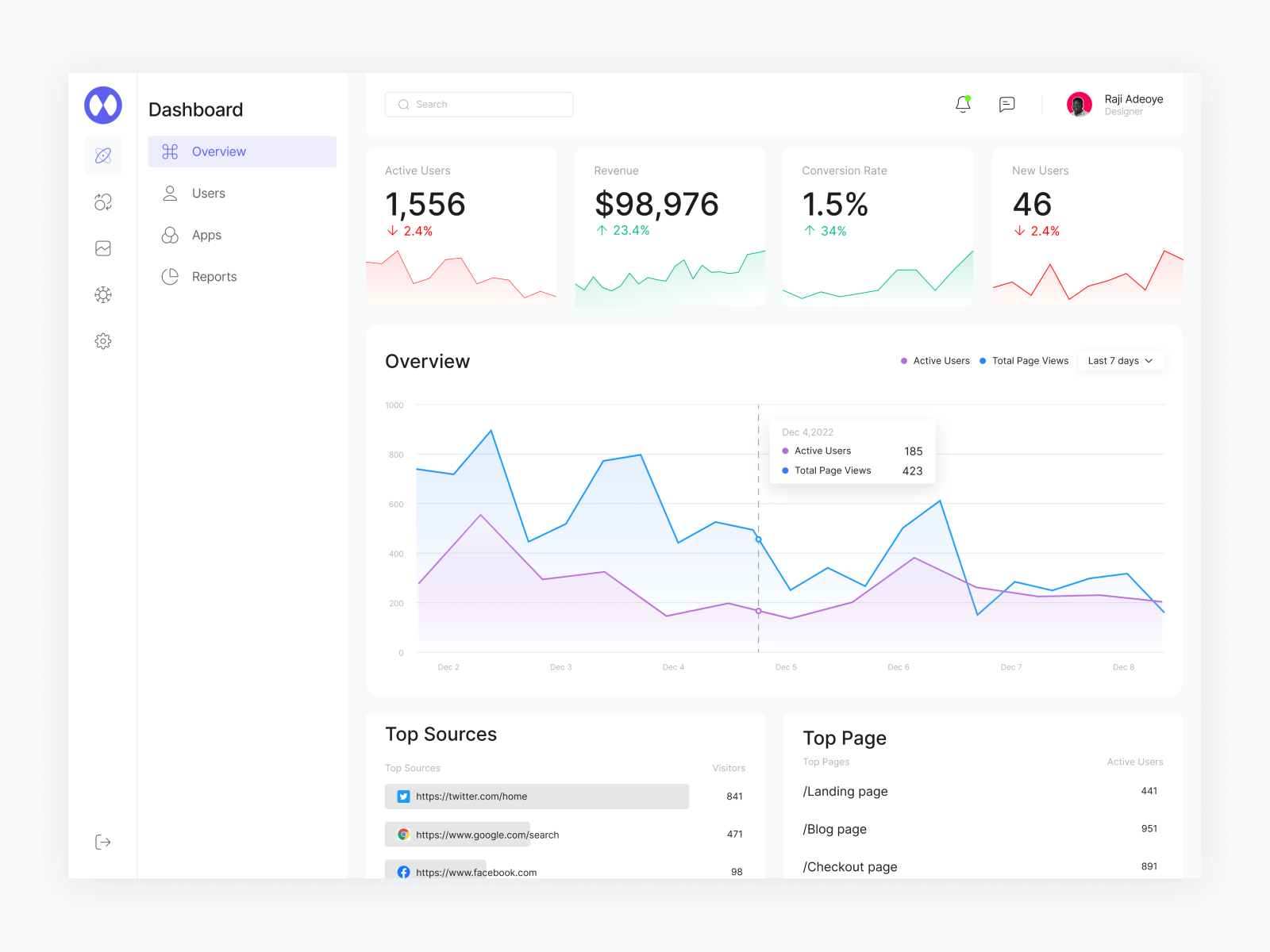Open the Overview menu item

[x=242, y=152]
